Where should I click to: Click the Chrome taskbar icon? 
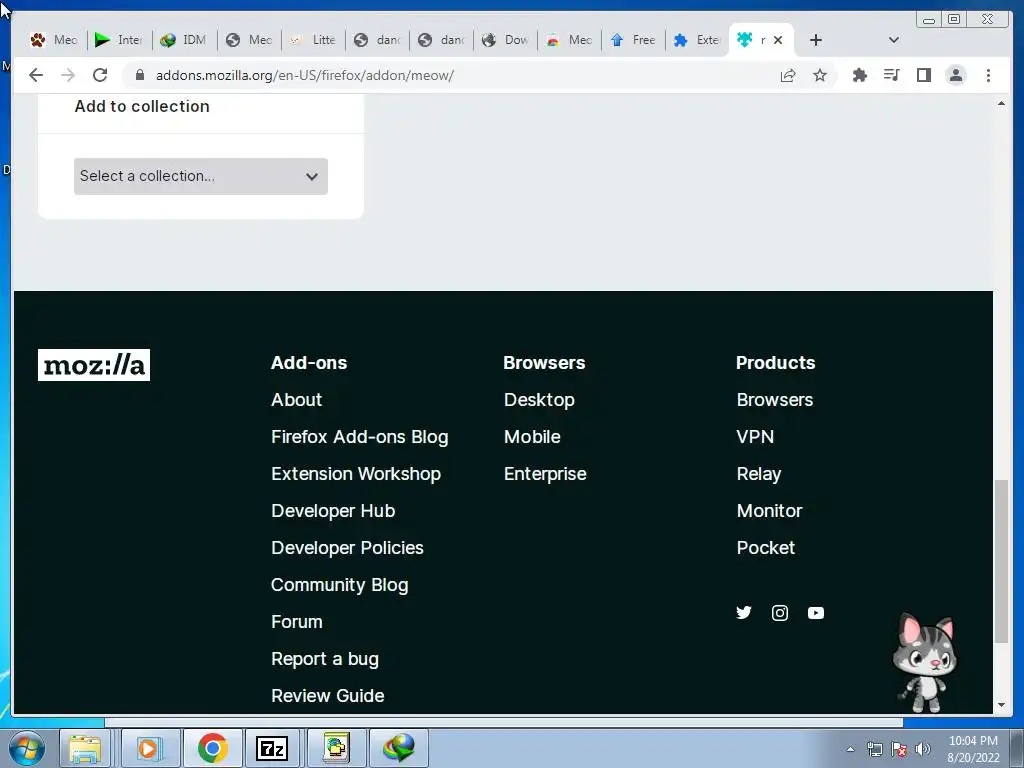(212, 748)
